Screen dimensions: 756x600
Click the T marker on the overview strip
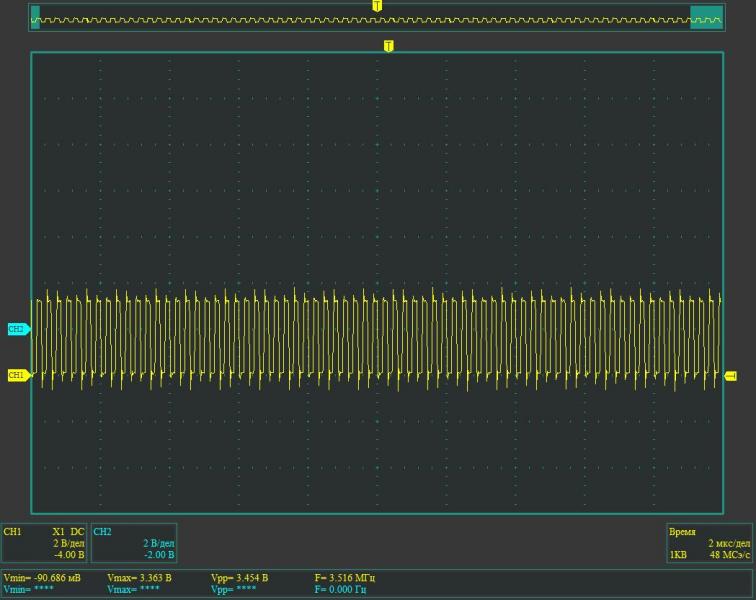(377, 6)
